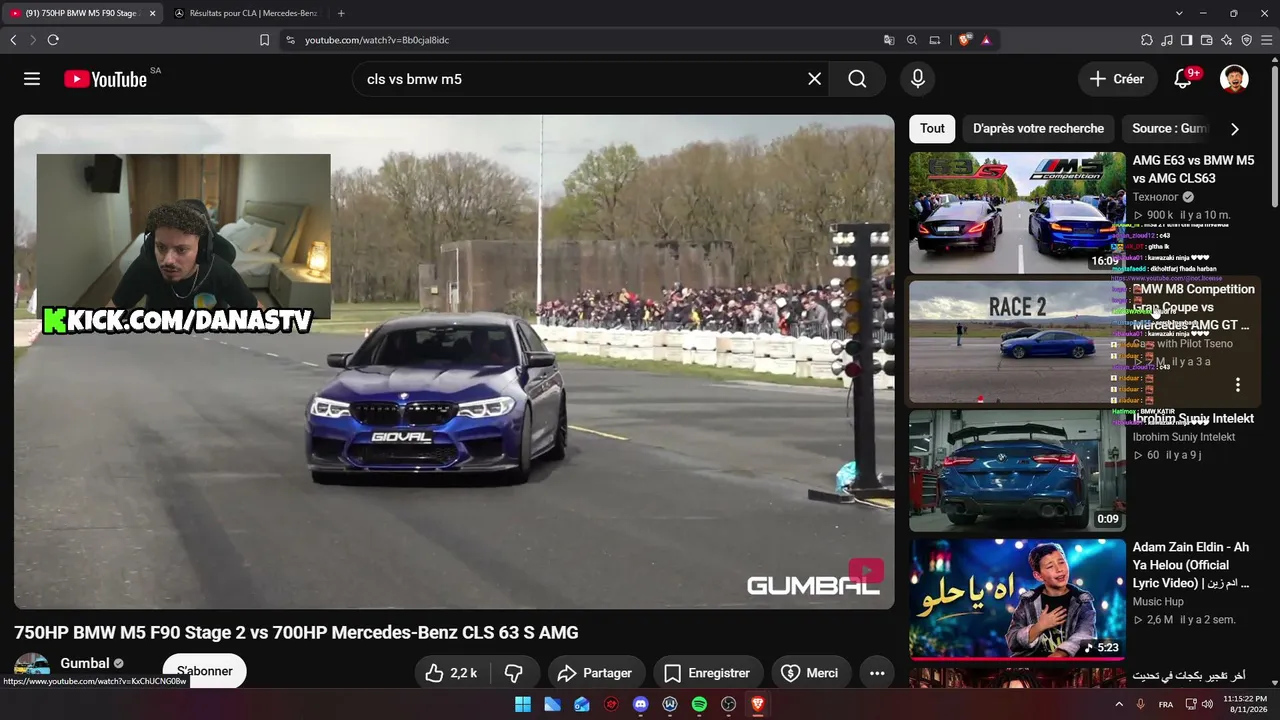Like the video with thumbs up
This screenshot has width=1280, height=720.
(451, 673)
